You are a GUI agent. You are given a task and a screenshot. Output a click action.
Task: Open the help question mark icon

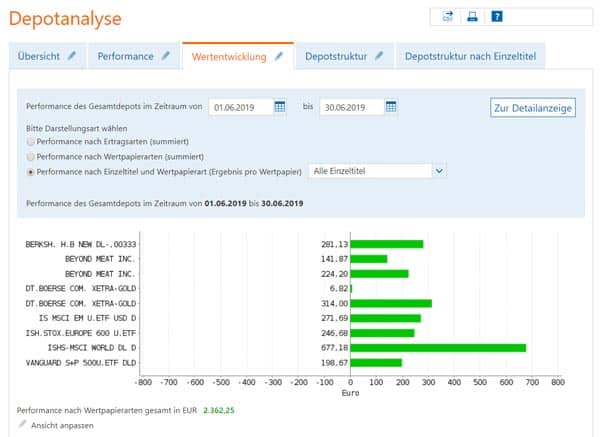(x=497, y=16)
